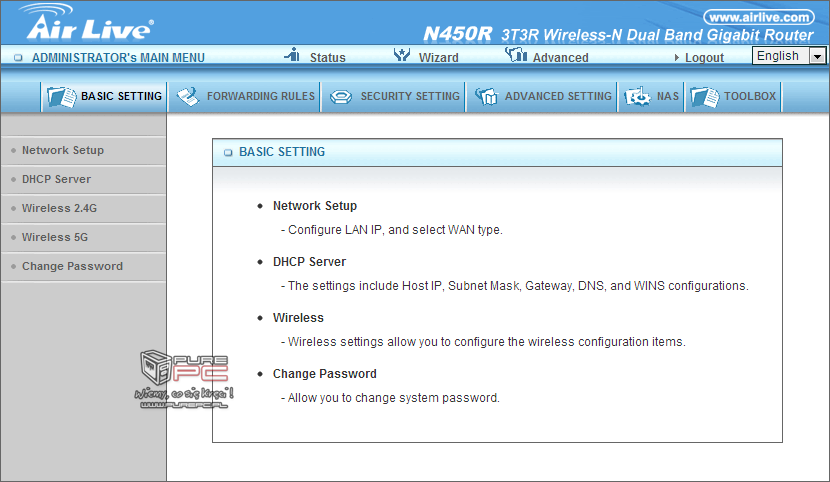Click the Wizard icon in top bar
The height and width of the screenshot is (482, 830).
tap(402, 56)
